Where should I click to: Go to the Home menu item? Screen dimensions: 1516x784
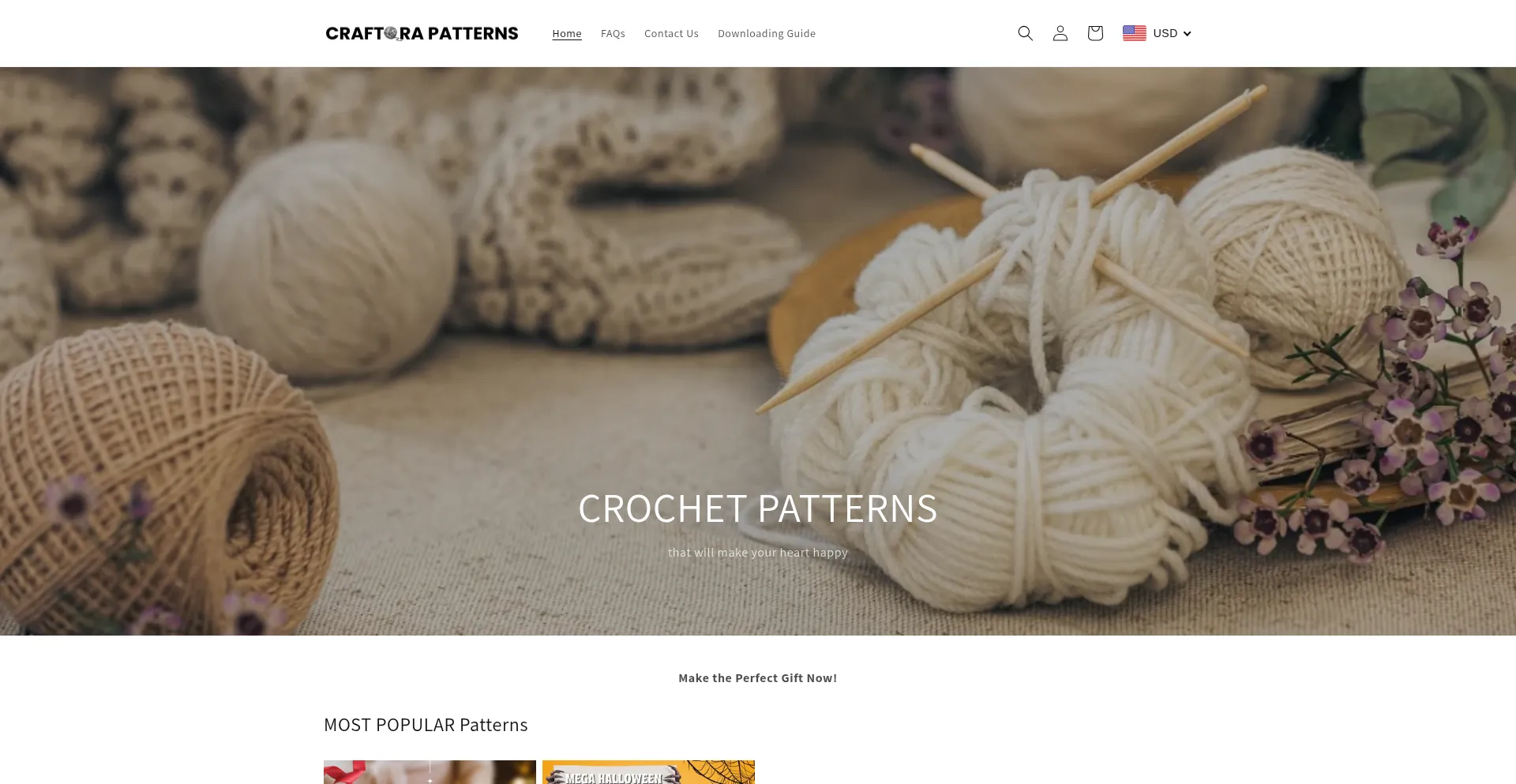tap(566, 33)
